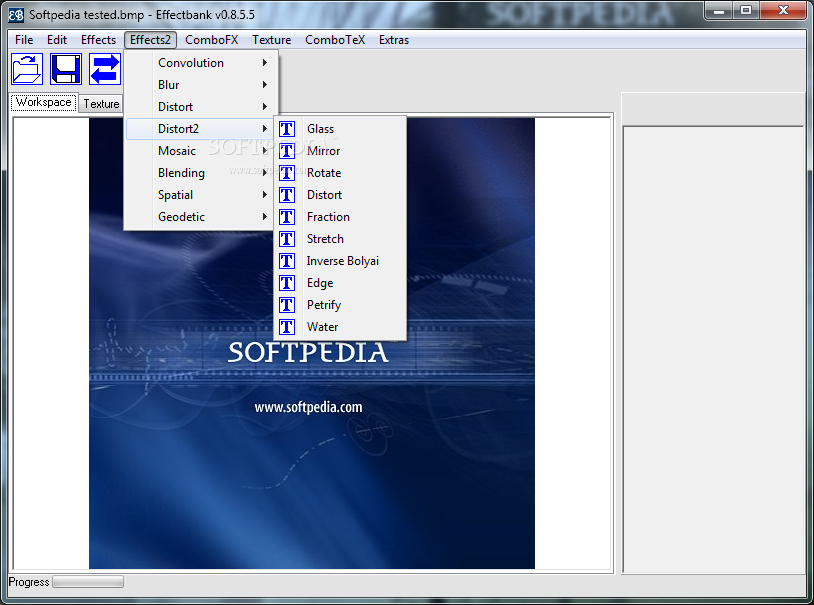Choose the Blur menu entry
Image resolution: width=814 pixels, height=605 pixels.
tap(198, 85)
